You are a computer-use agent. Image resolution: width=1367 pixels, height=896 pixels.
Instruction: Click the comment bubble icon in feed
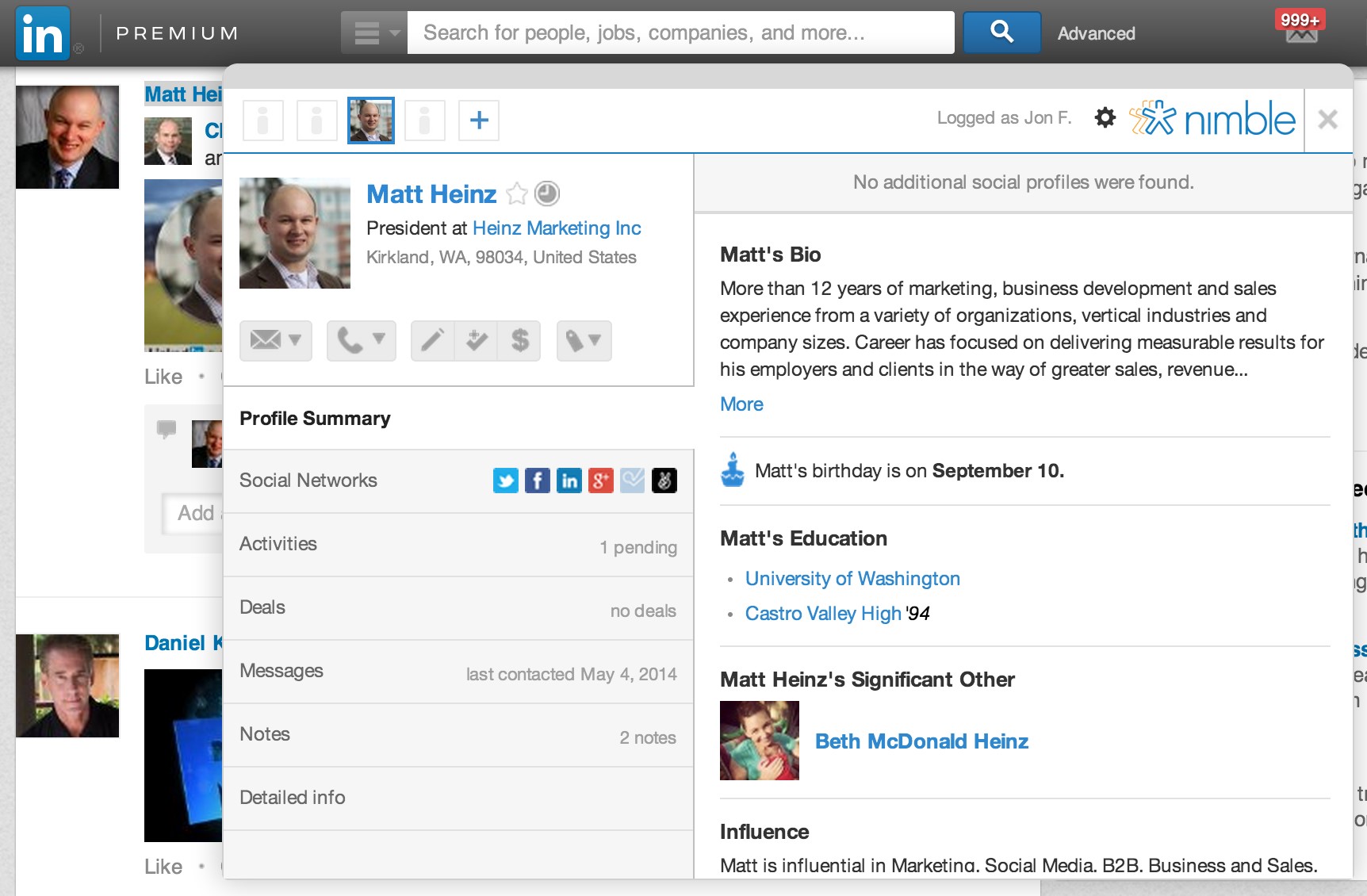pyautogui.click(x=167, y=429)
